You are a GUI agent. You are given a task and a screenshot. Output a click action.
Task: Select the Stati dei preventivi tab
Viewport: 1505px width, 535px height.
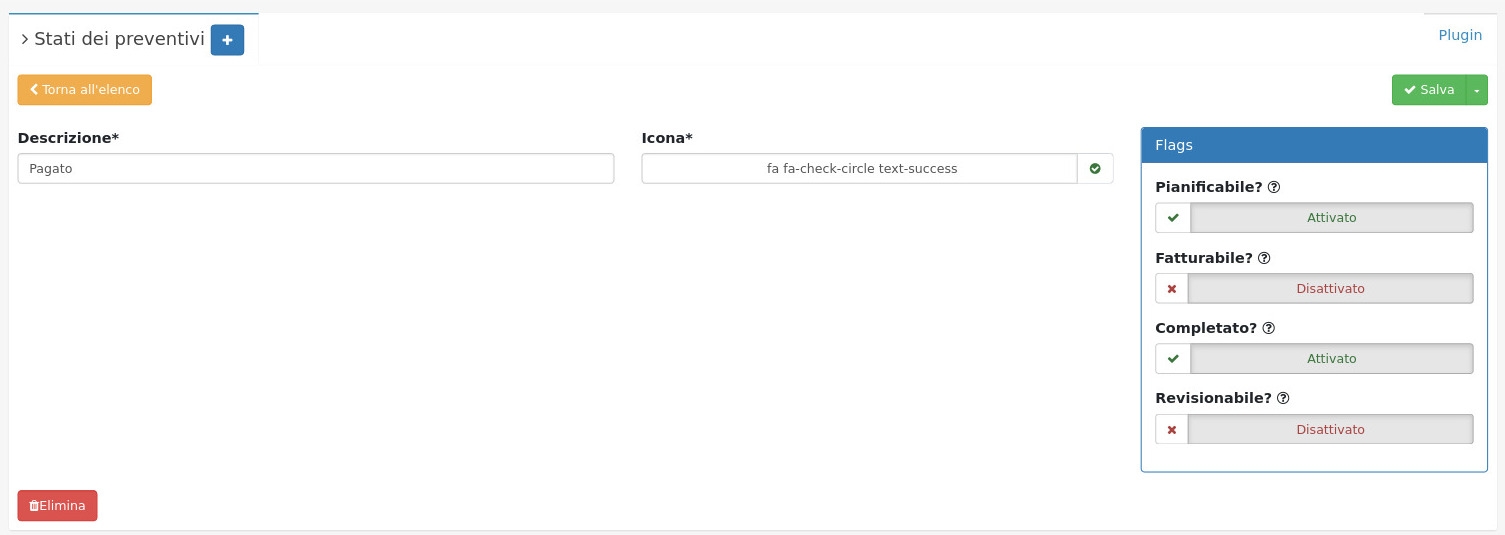(119, 40)
